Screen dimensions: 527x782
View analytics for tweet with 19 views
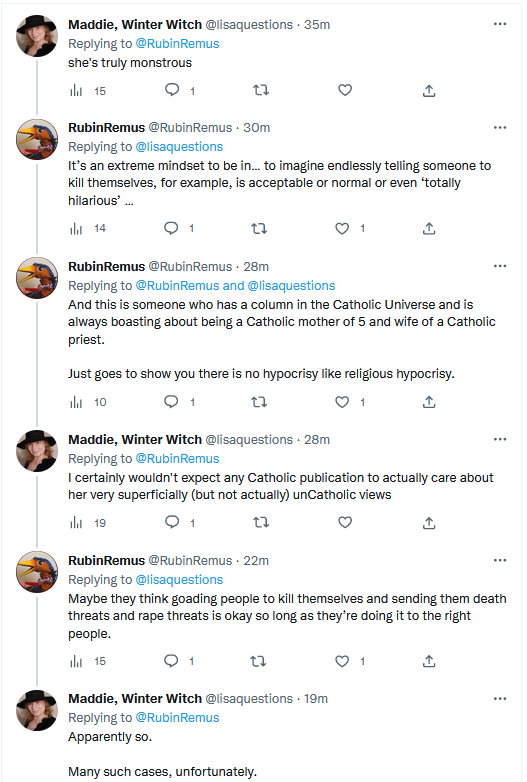coord(88,523)
